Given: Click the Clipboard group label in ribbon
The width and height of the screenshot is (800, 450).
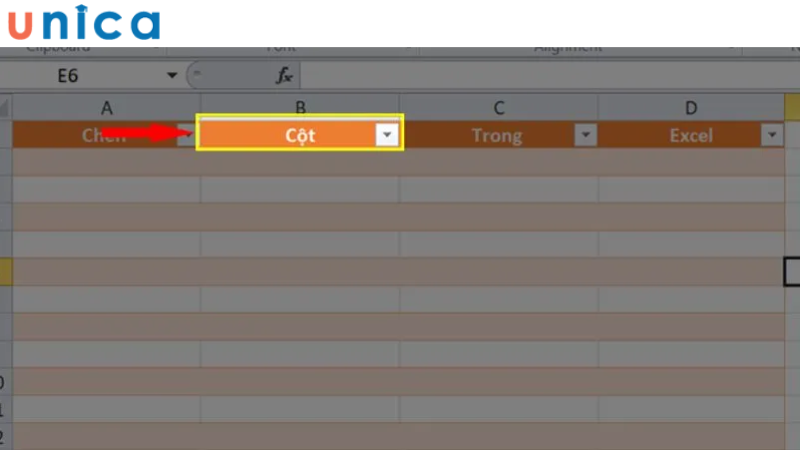Looking at the screenshot, I should [x=58, y=47].
